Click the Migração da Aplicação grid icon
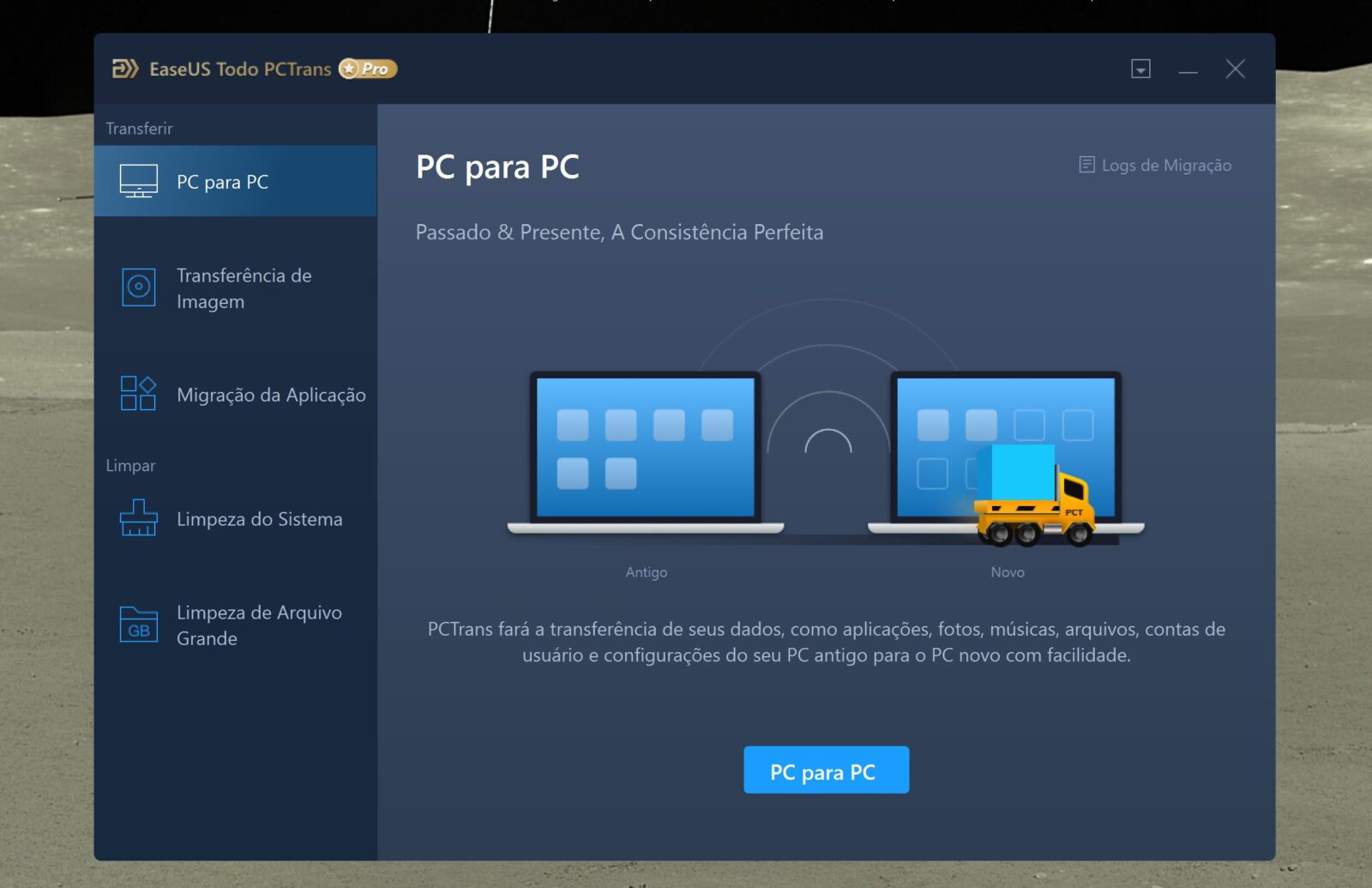 coord(138,394)
